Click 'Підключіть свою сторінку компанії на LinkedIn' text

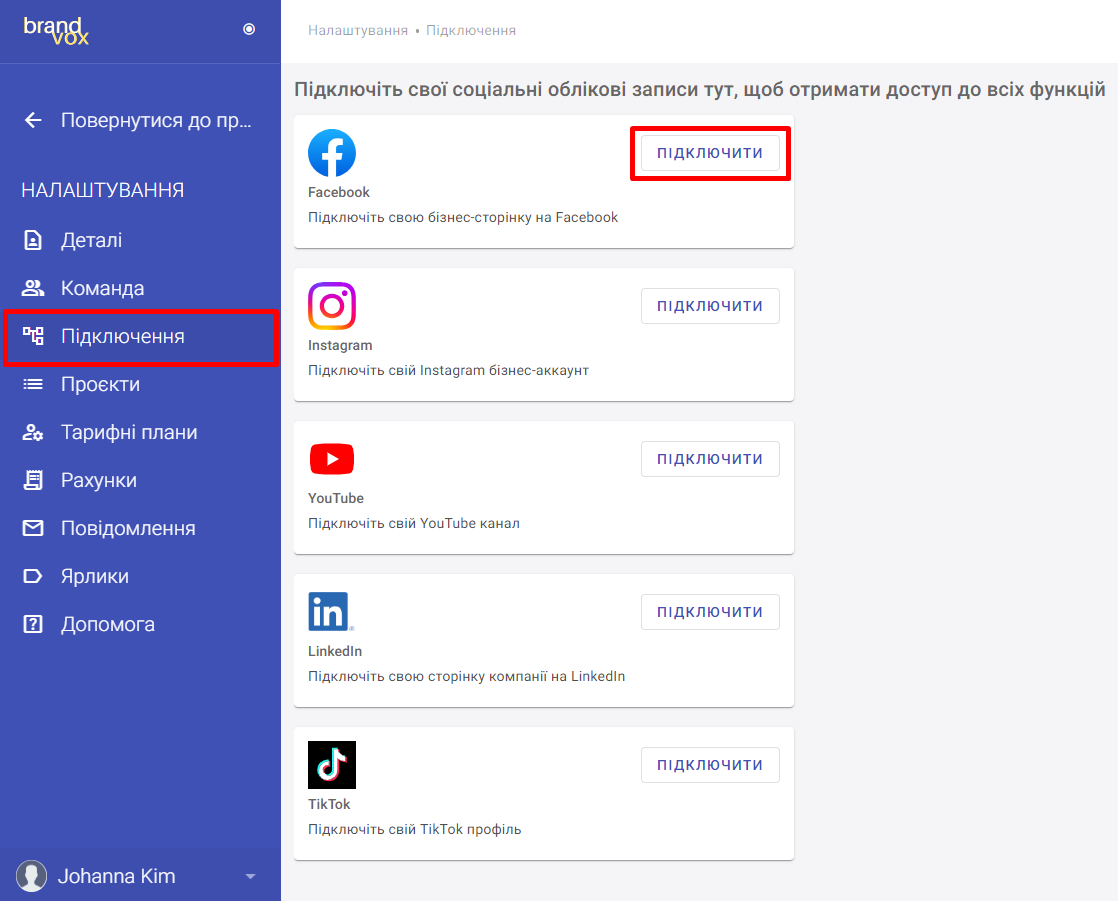point(466,676)
